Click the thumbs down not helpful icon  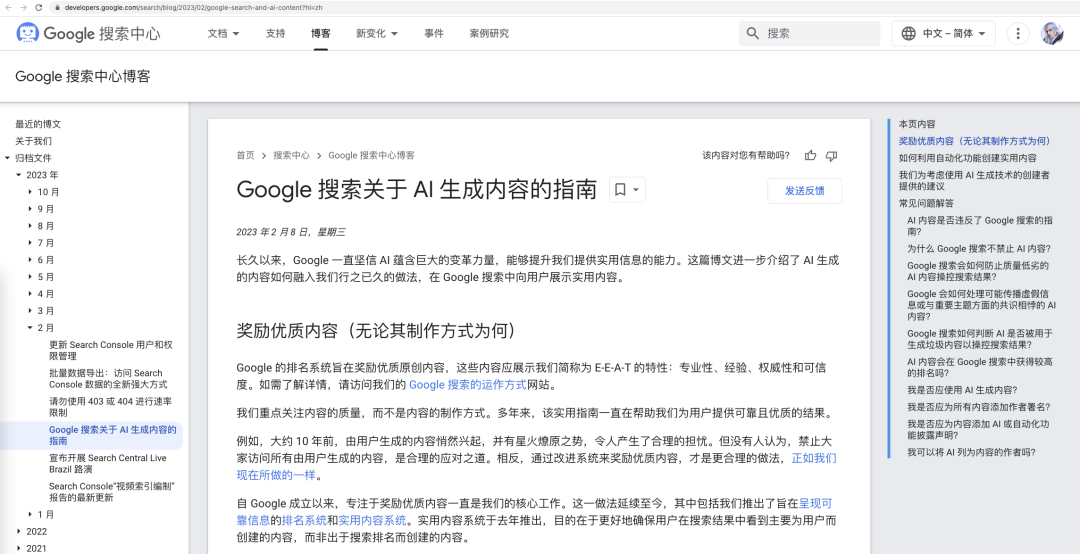click(x=831, y=155)
